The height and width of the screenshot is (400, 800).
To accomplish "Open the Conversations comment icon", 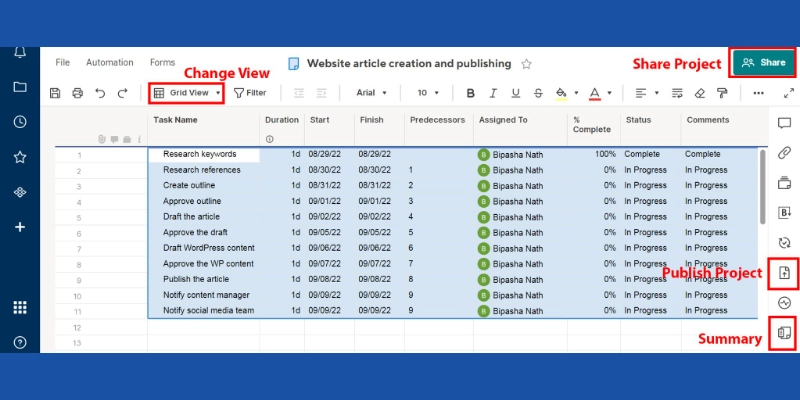I will tap(784, 123).
